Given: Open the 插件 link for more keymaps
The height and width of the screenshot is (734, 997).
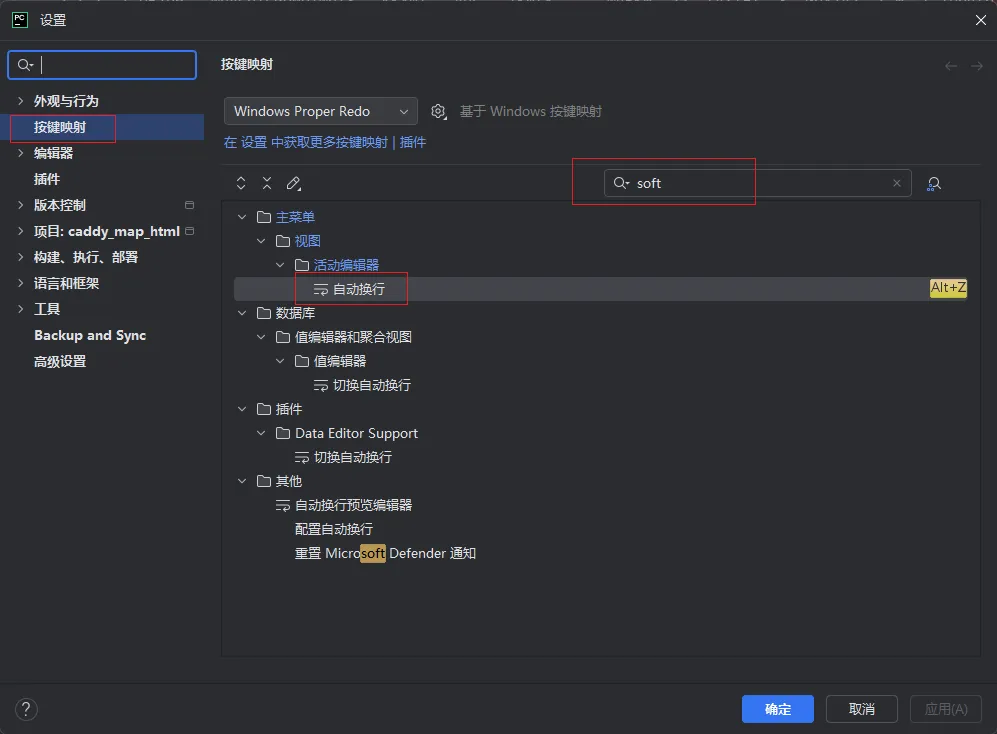Looking at the screenshot, I should tap(413, 142).
